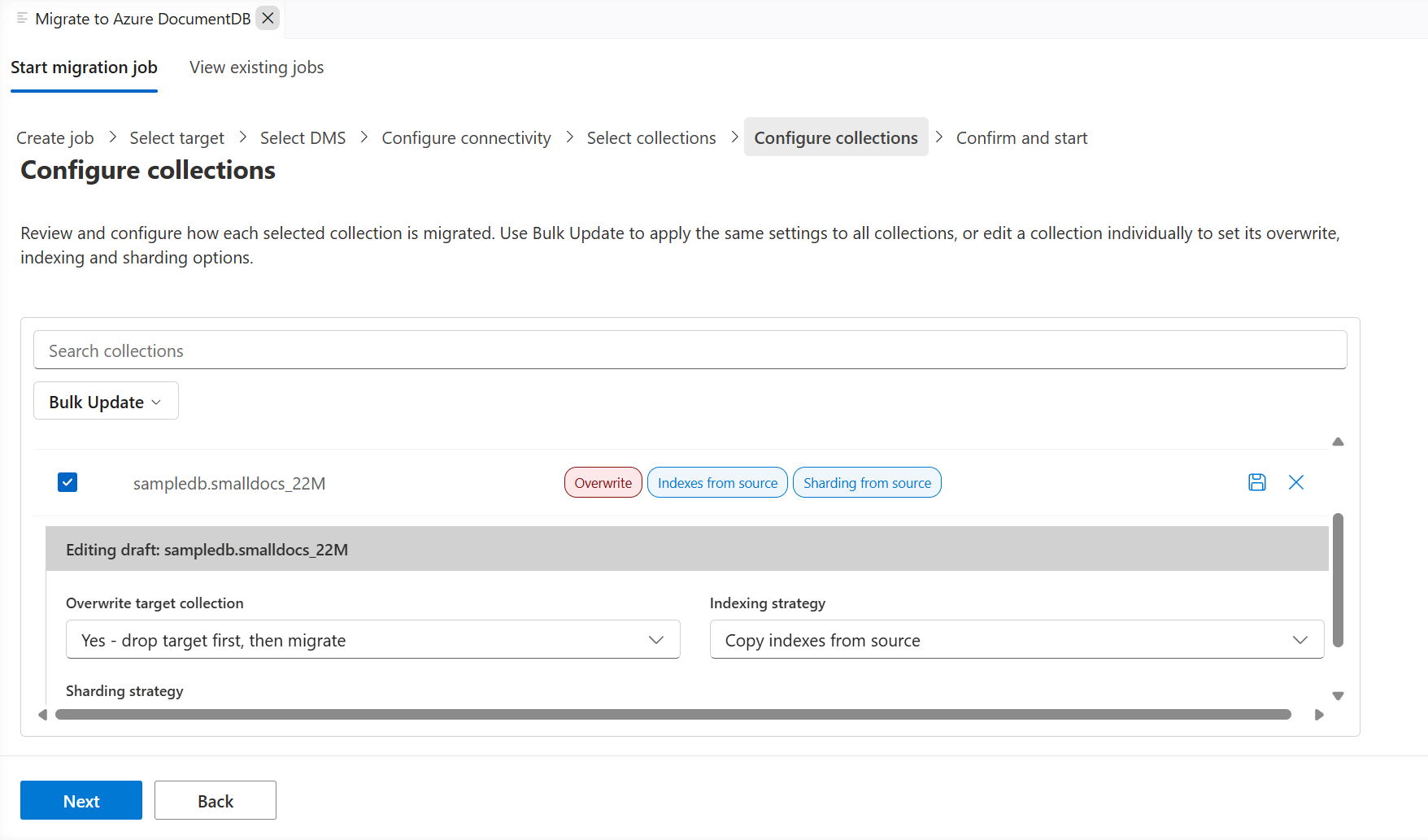Go to the Select target step
Screen dimensions: 1428x840
pos(176,137)
